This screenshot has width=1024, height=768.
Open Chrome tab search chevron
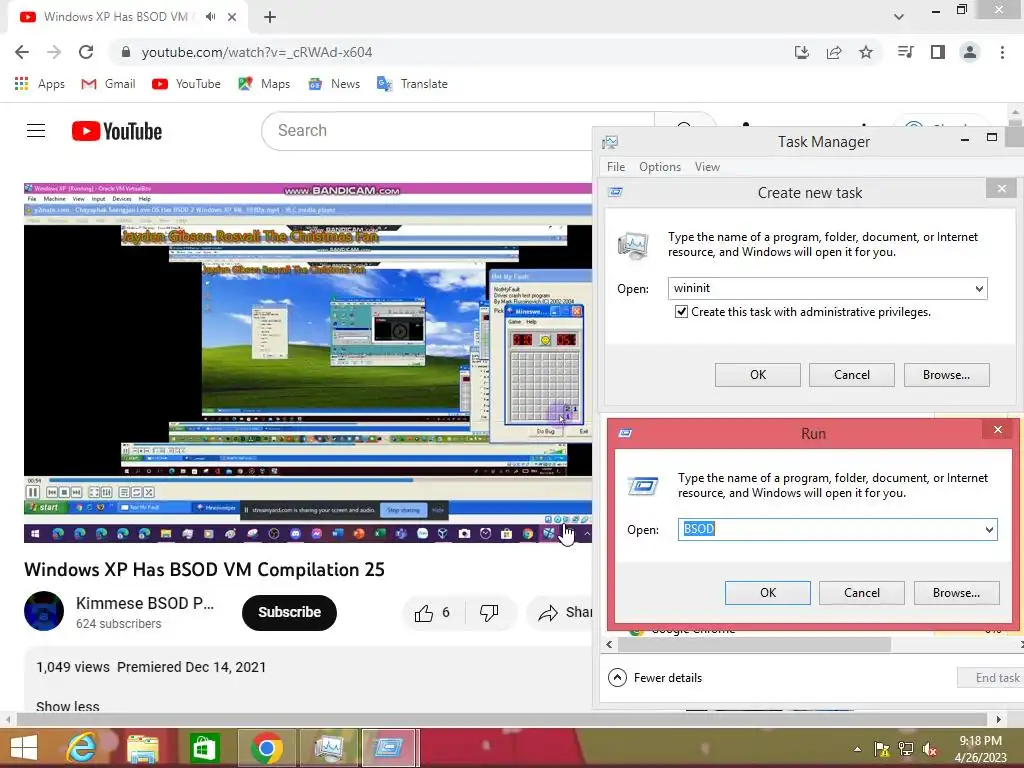point(899,17)
